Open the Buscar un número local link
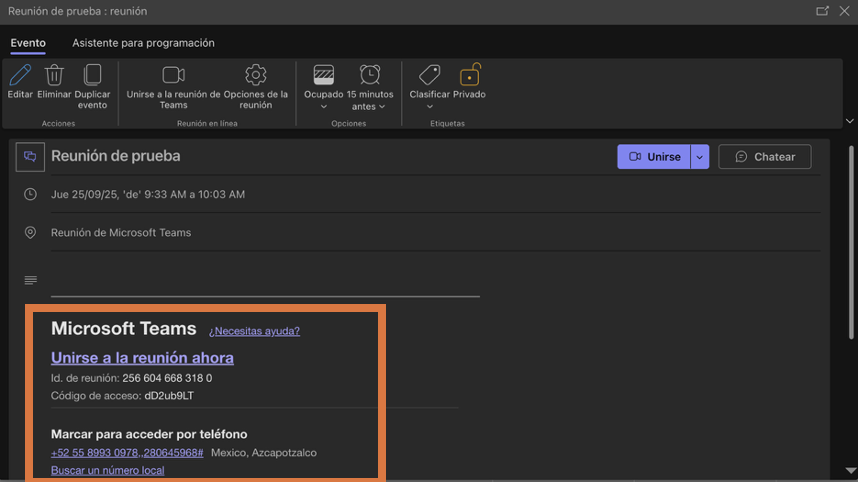This screenshot has height=482, width=860. [x=107, y=470]
